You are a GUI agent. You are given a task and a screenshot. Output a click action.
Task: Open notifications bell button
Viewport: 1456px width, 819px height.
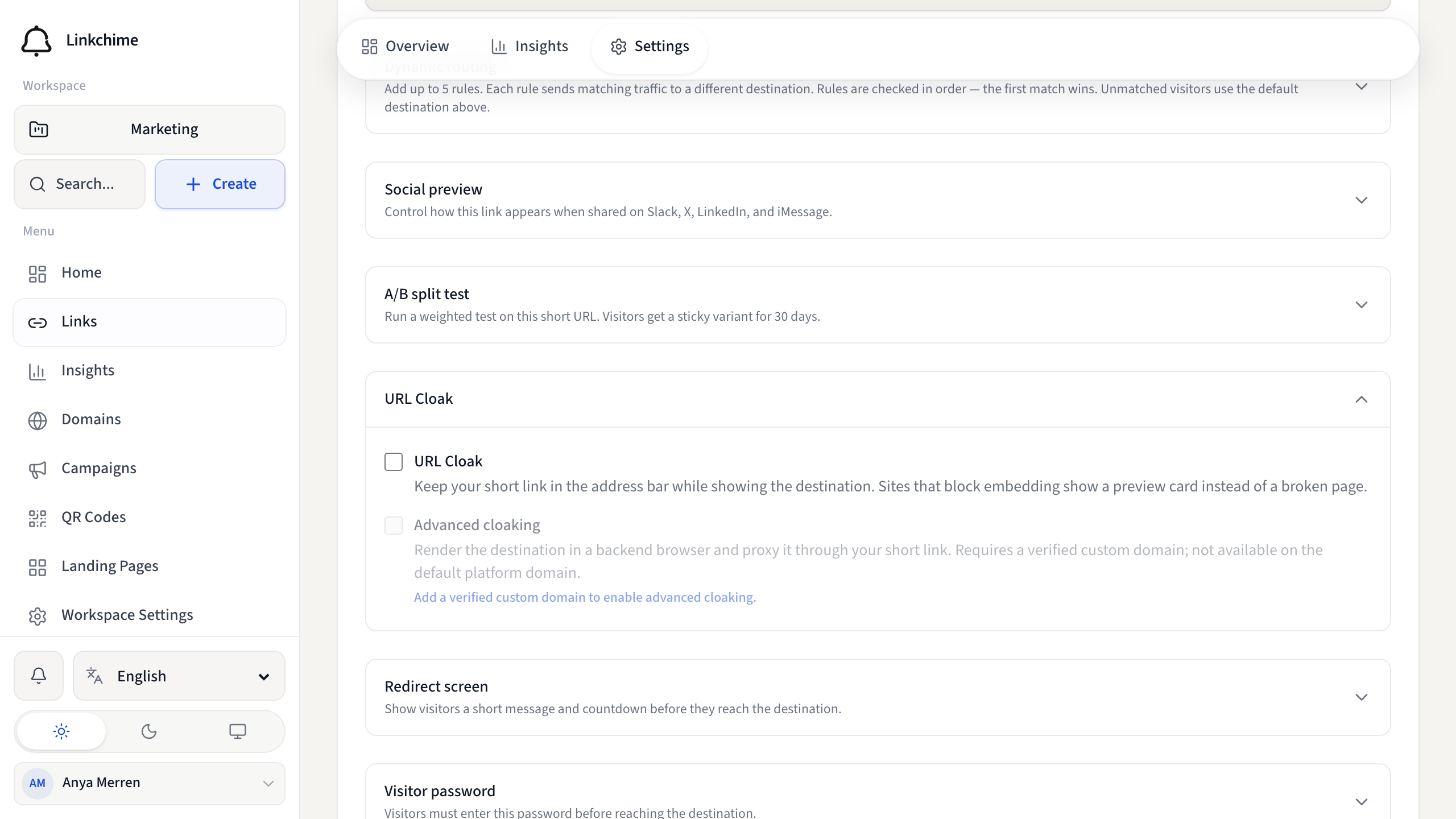[39, 676]
